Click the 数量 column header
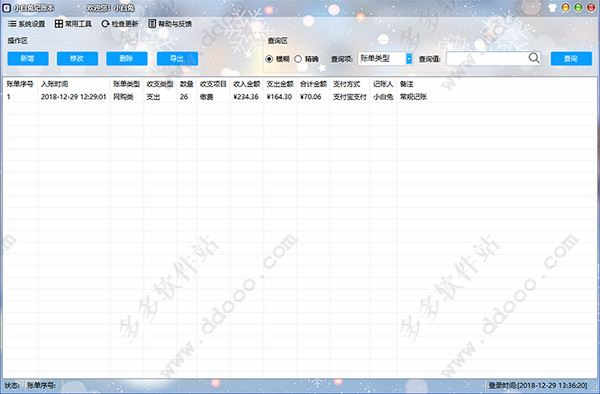This screenshot has height=394, width=600. [x=186, y=84]
